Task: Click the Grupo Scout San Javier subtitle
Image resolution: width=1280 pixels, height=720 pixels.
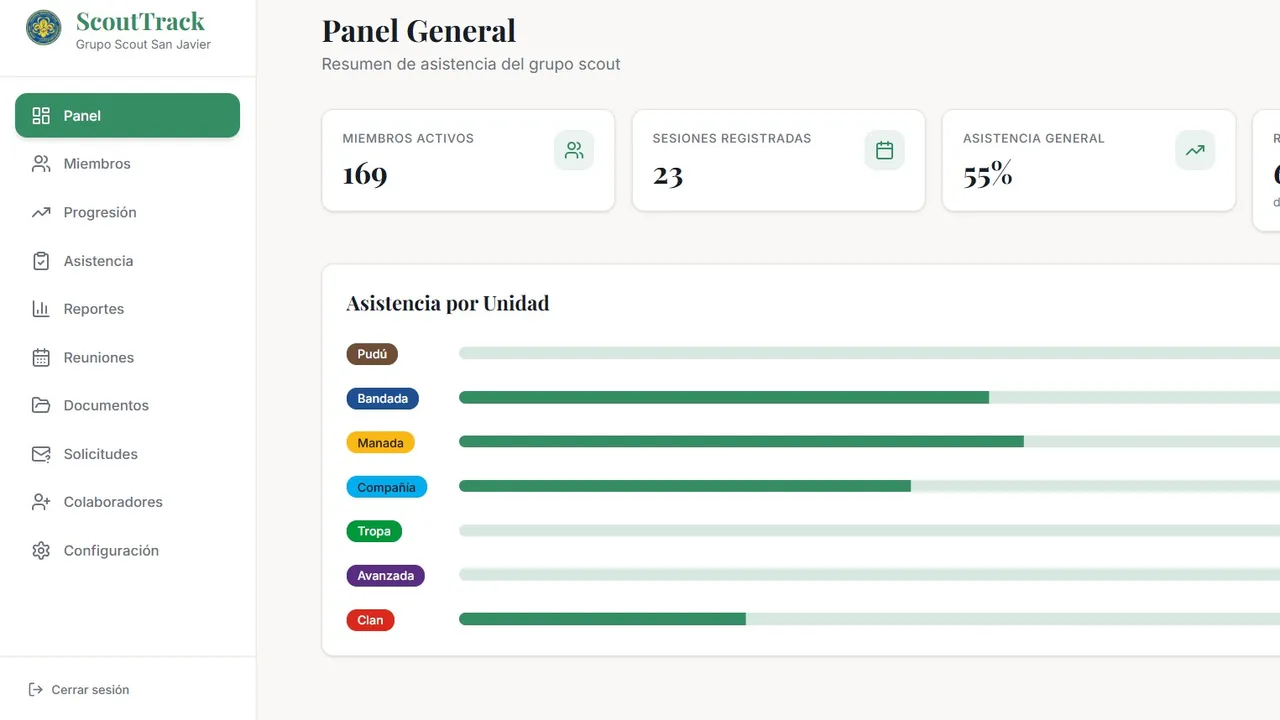Action: point(143,44)
